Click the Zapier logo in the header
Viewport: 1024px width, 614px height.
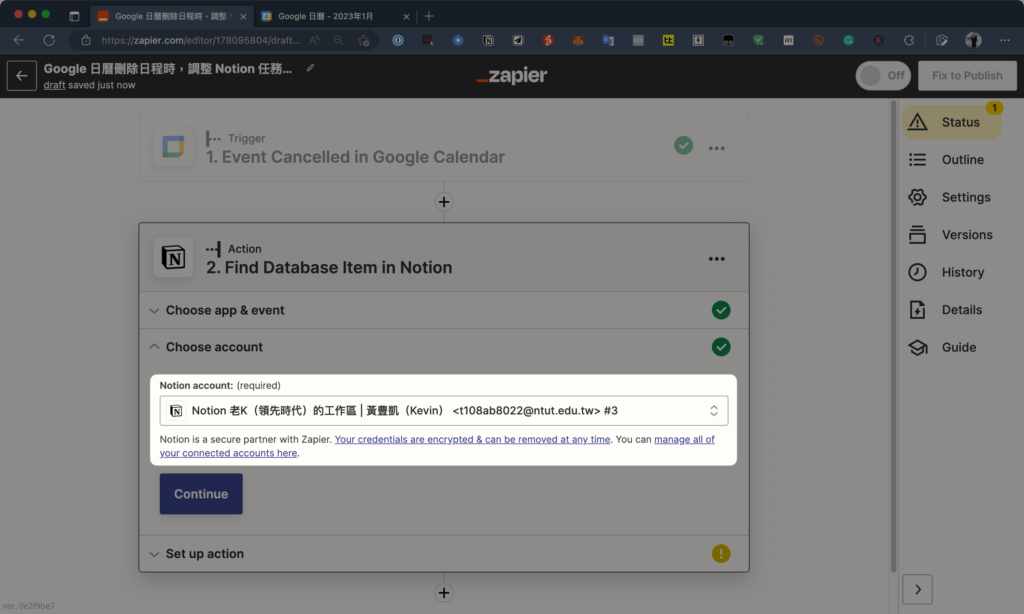click(x=511, y=76)
